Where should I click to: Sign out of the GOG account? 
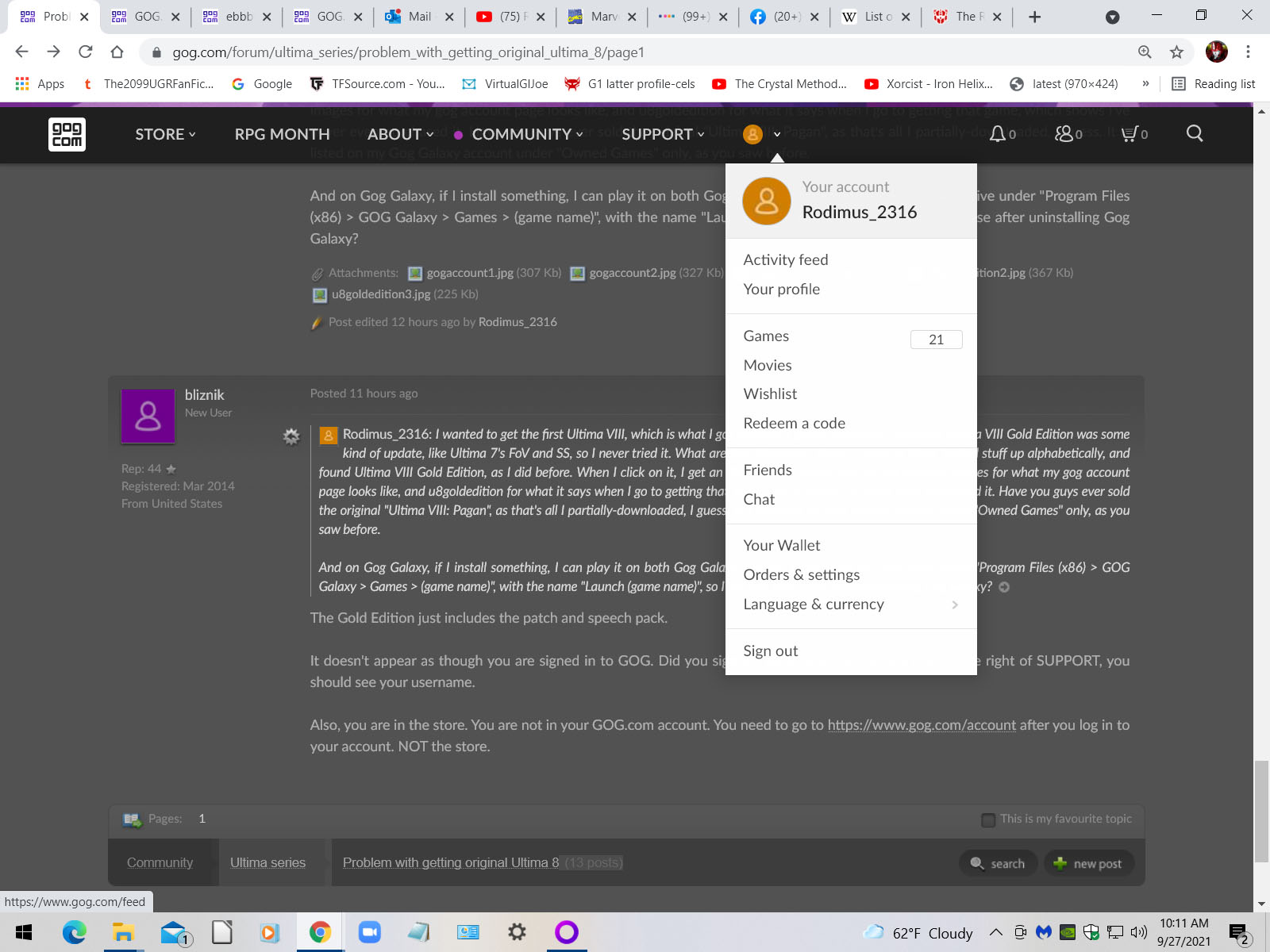point(771,651)
